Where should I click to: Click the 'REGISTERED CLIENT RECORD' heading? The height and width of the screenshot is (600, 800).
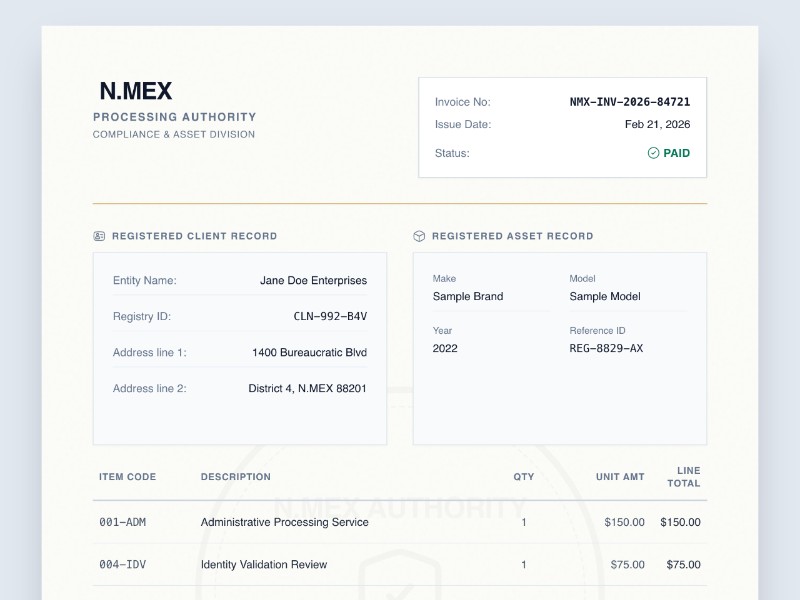[x=194, y=236]
